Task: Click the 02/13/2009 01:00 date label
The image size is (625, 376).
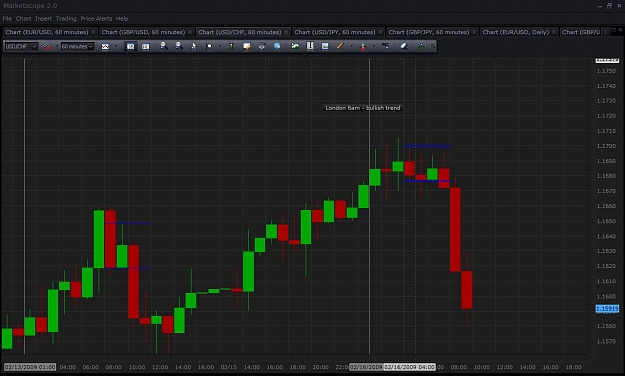Action: click(x=30, y=367)
